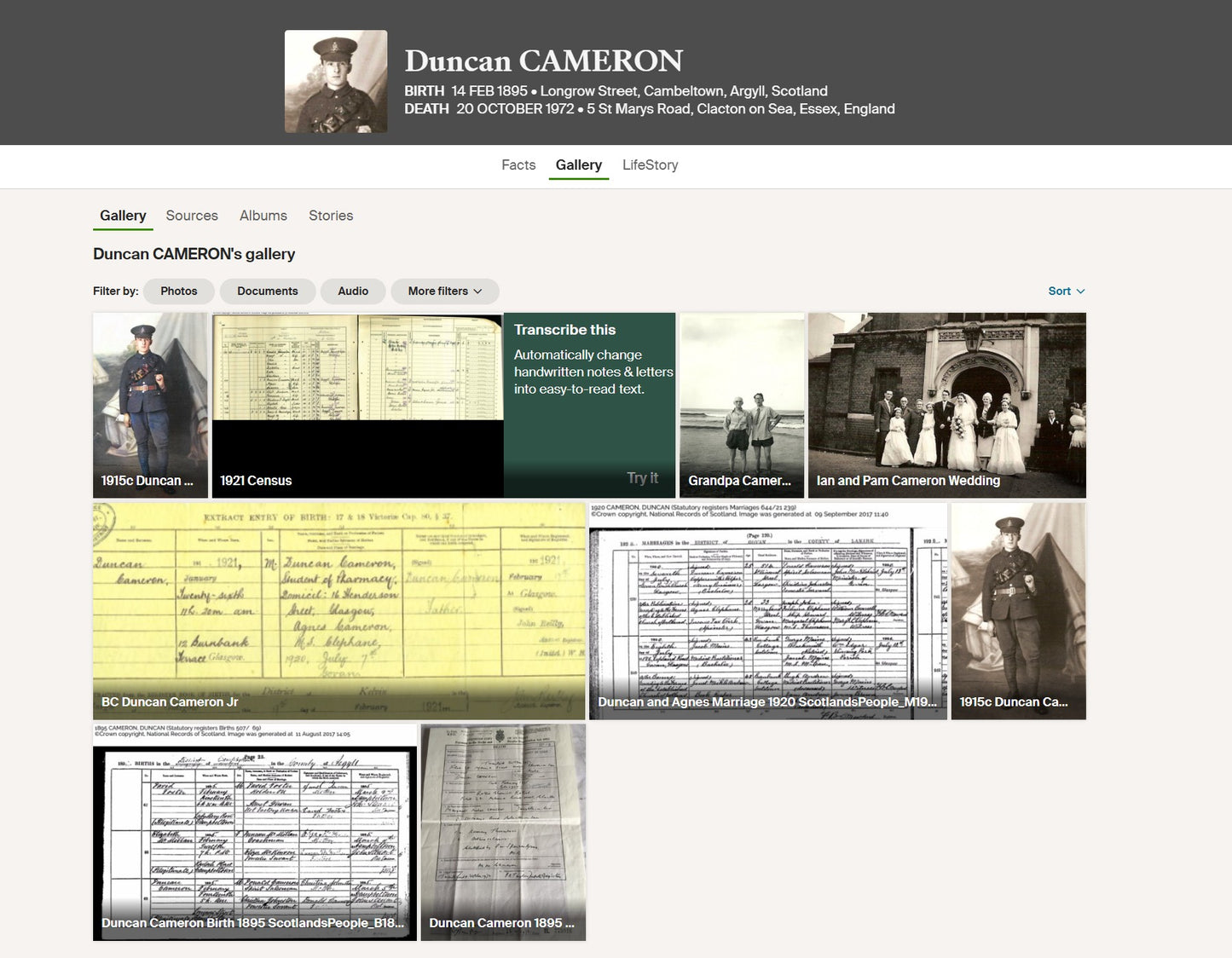Go to the Albums sub-tab

click(x=263, y=216)
